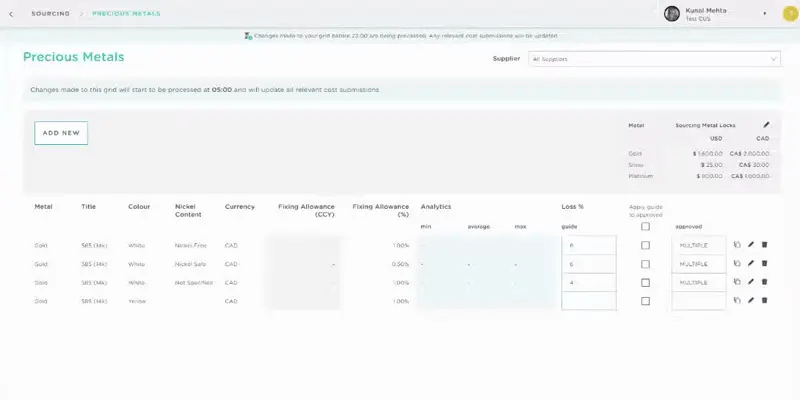Screen dimensions: 800x400
Task: Go back using the header arrow
Action: coord(11,14)
